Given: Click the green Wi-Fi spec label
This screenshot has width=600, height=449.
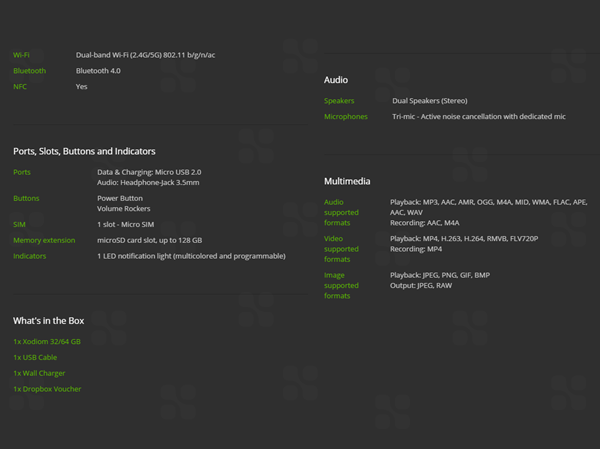Looking at the screenshot, I should (22, 55).
